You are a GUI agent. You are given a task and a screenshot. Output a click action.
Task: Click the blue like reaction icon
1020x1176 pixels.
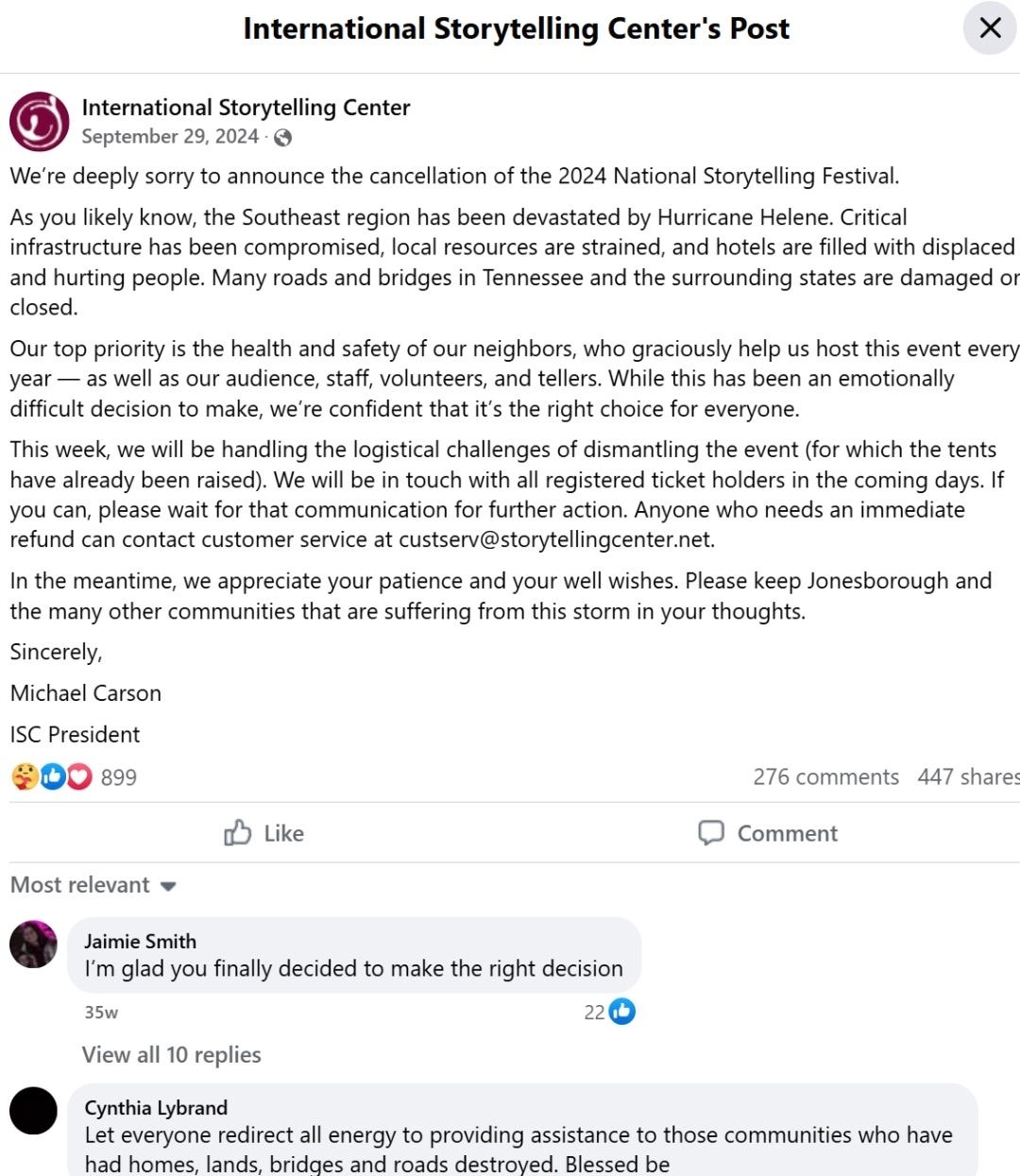coord(53,776)
